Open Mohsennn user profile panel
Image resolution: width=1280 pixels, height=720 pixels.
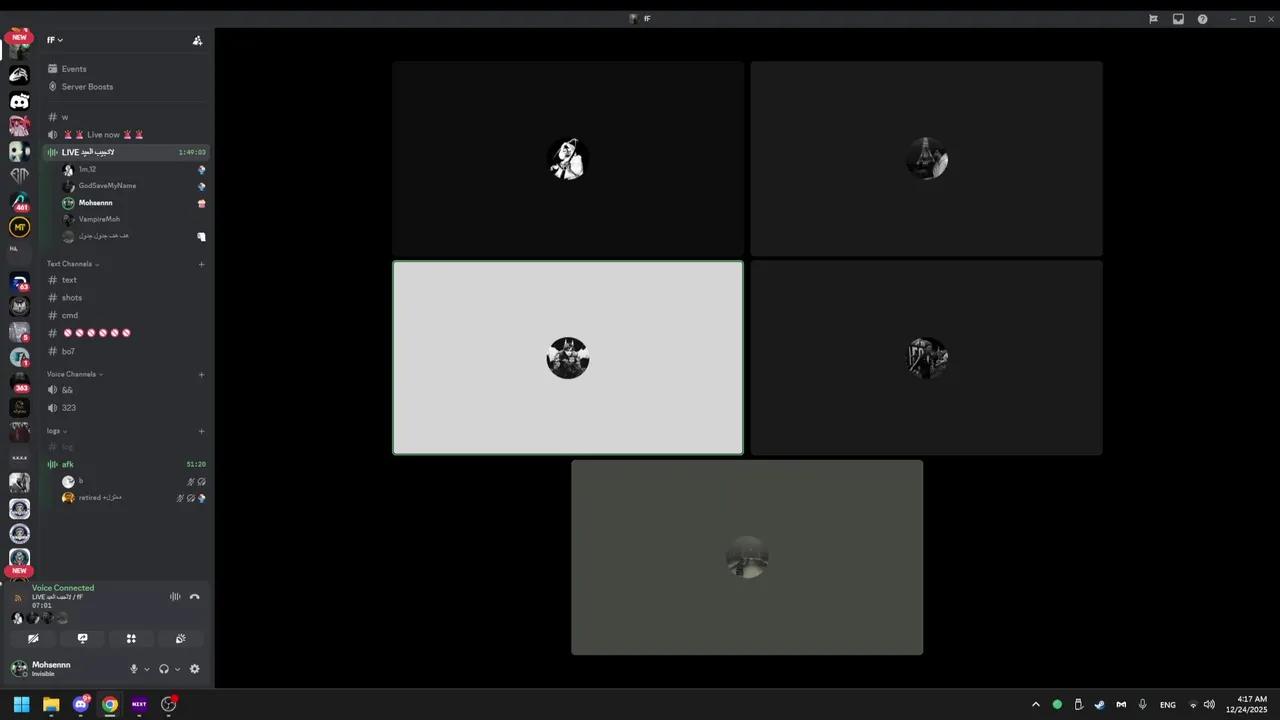point(42,669)
